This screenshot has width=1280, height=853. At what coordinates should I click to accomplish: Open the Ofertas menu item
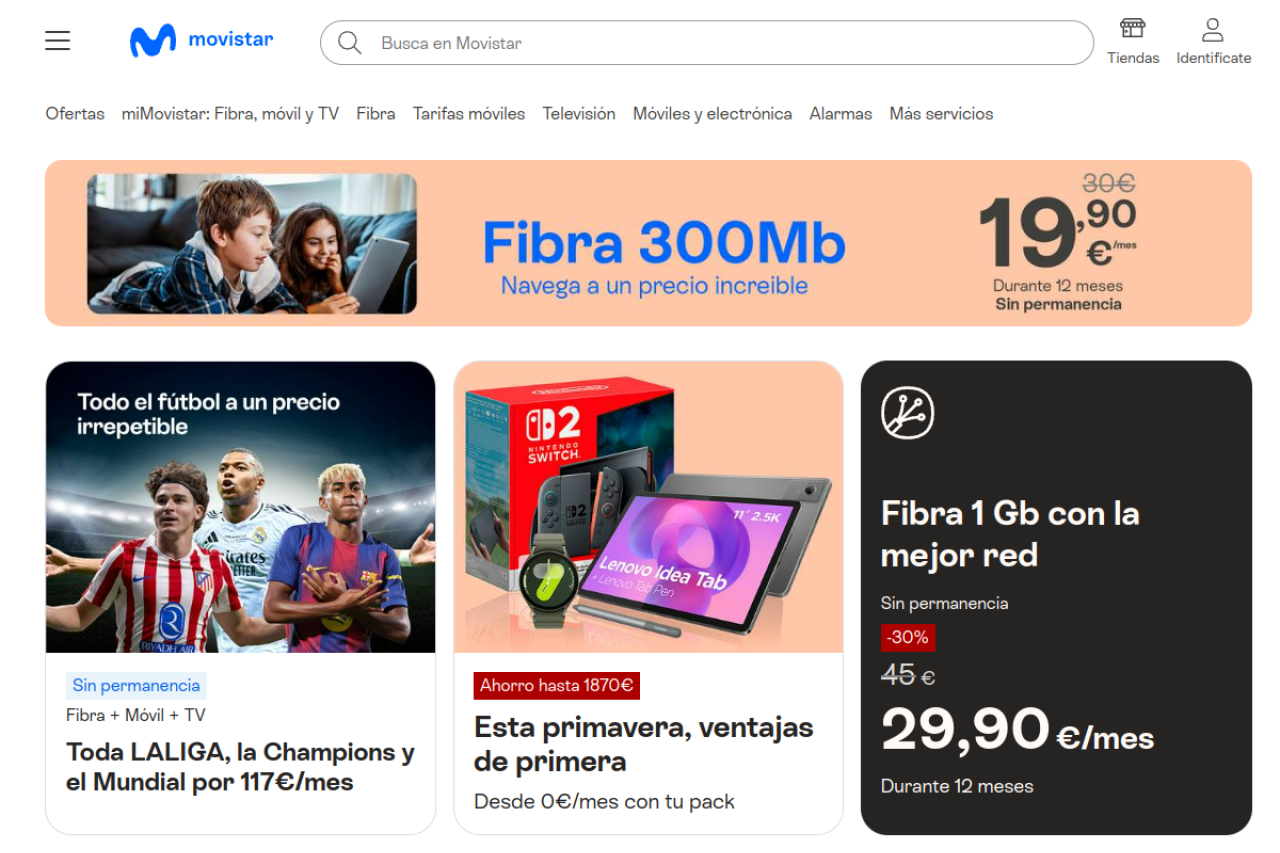[x=75, y=114]
